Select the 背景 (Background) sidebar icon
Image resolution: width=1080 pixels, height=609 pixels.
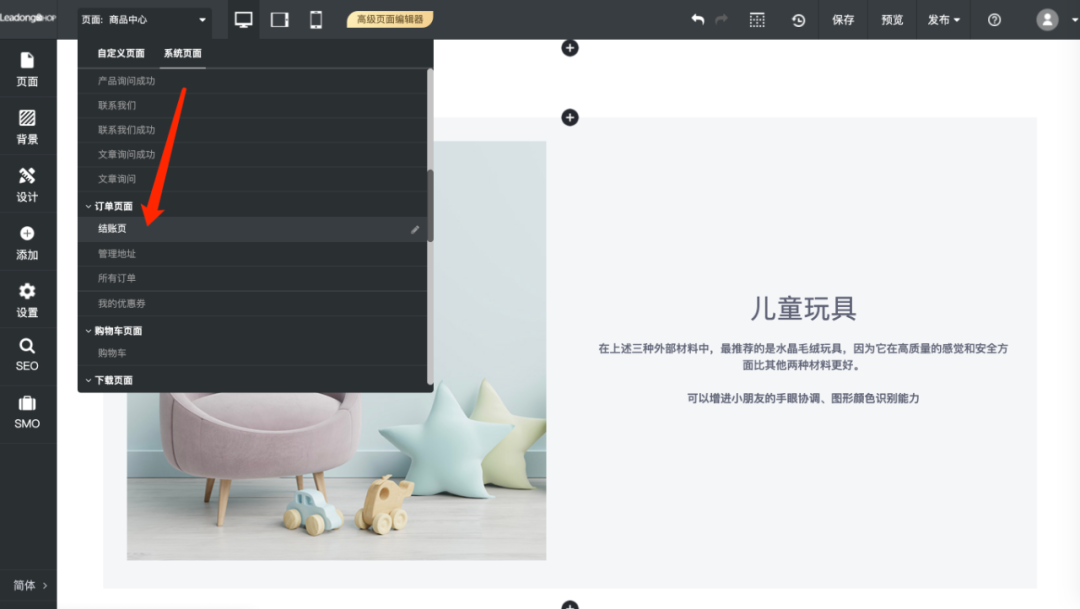27,126
